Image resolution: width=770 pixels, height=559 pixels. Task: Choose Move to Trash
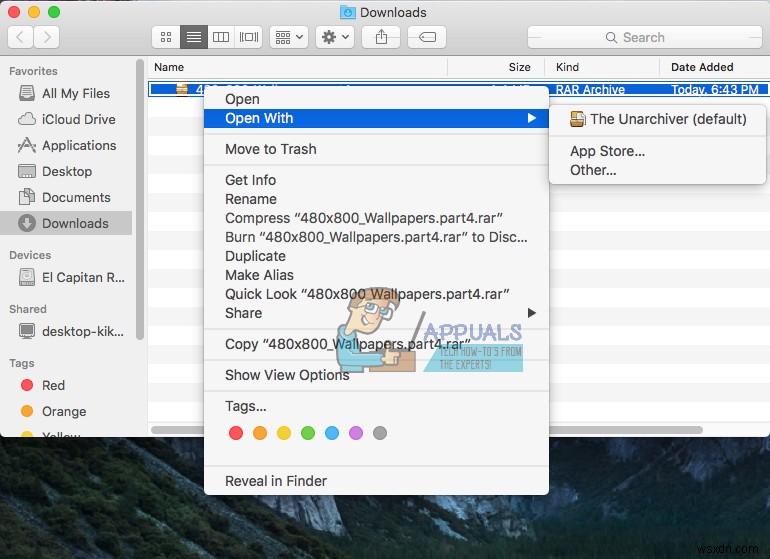[376, 149]
